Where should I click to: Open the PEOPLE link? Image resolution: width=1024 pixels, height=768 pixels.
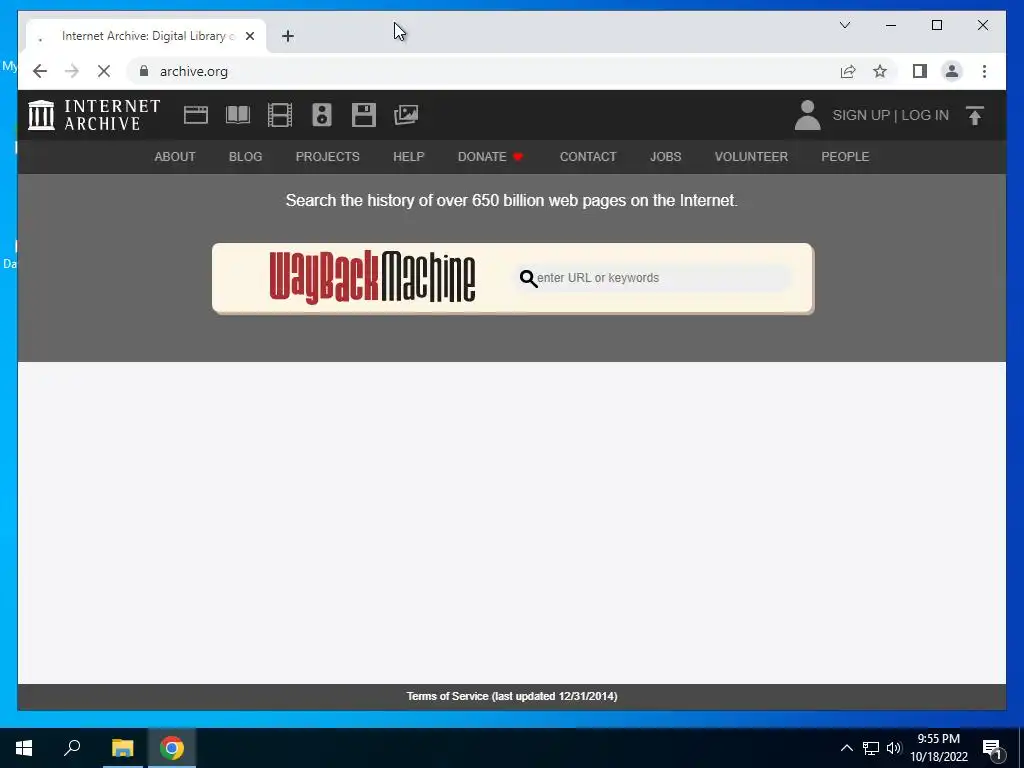coord(845,157)
